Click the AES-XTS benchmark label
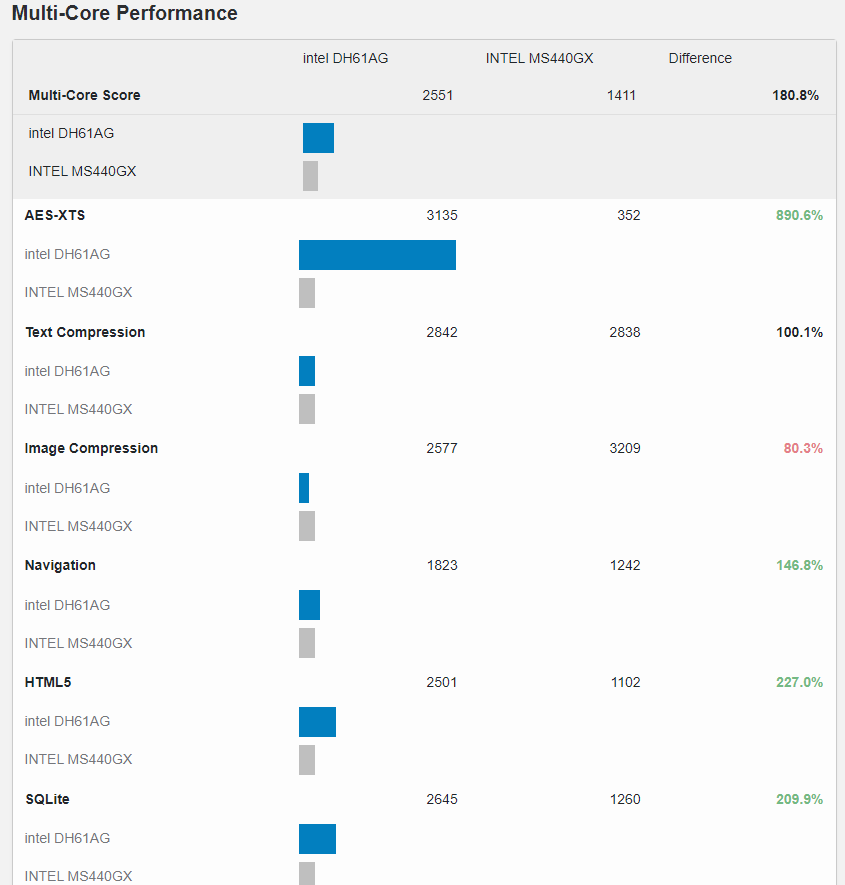Image resolution: width=845 pixels, height=885 pixels. pyautogui.click(x=55, y=215)
